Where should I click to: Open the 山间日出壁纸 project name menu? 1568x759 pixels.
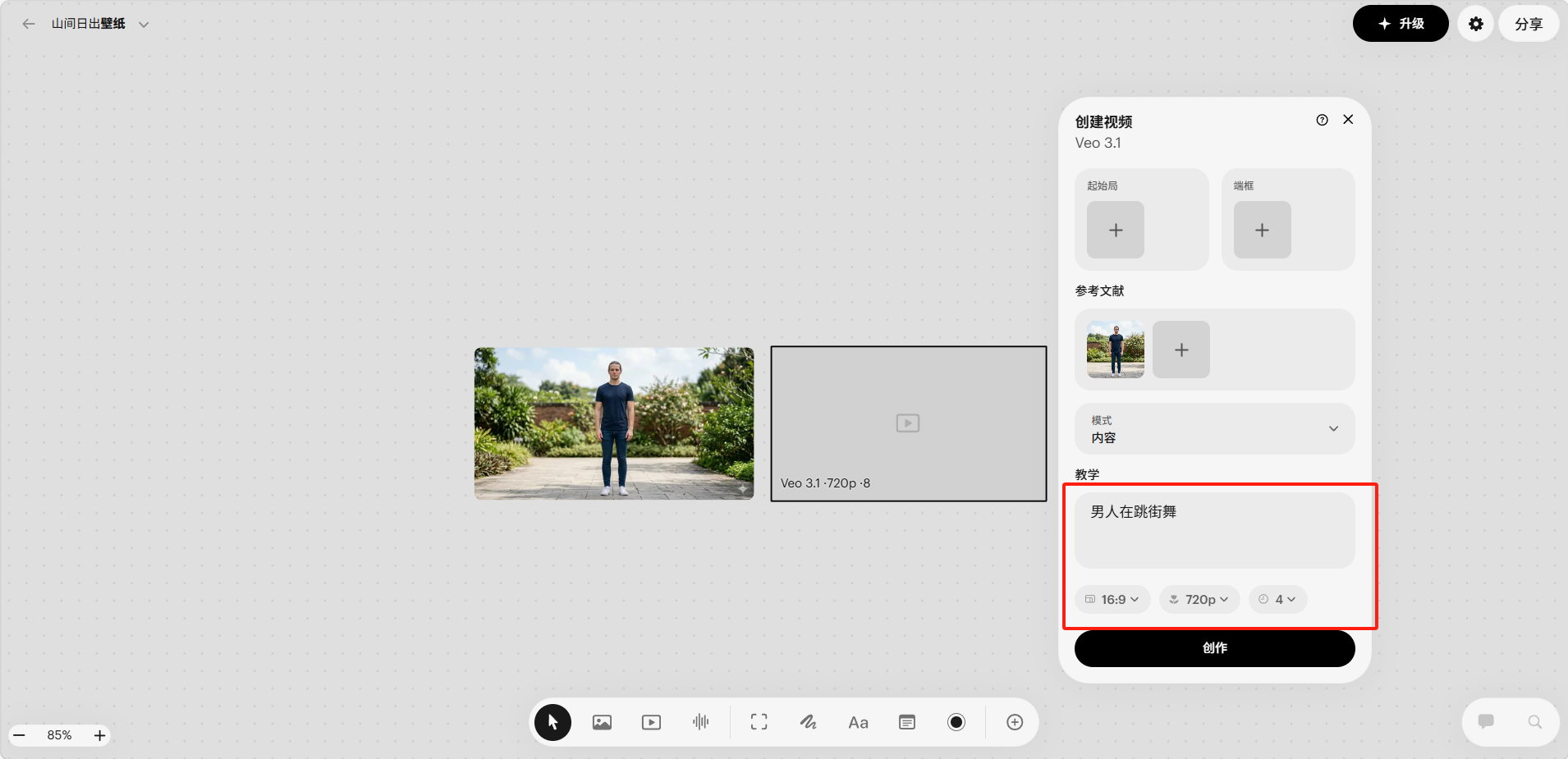point(99,24)
